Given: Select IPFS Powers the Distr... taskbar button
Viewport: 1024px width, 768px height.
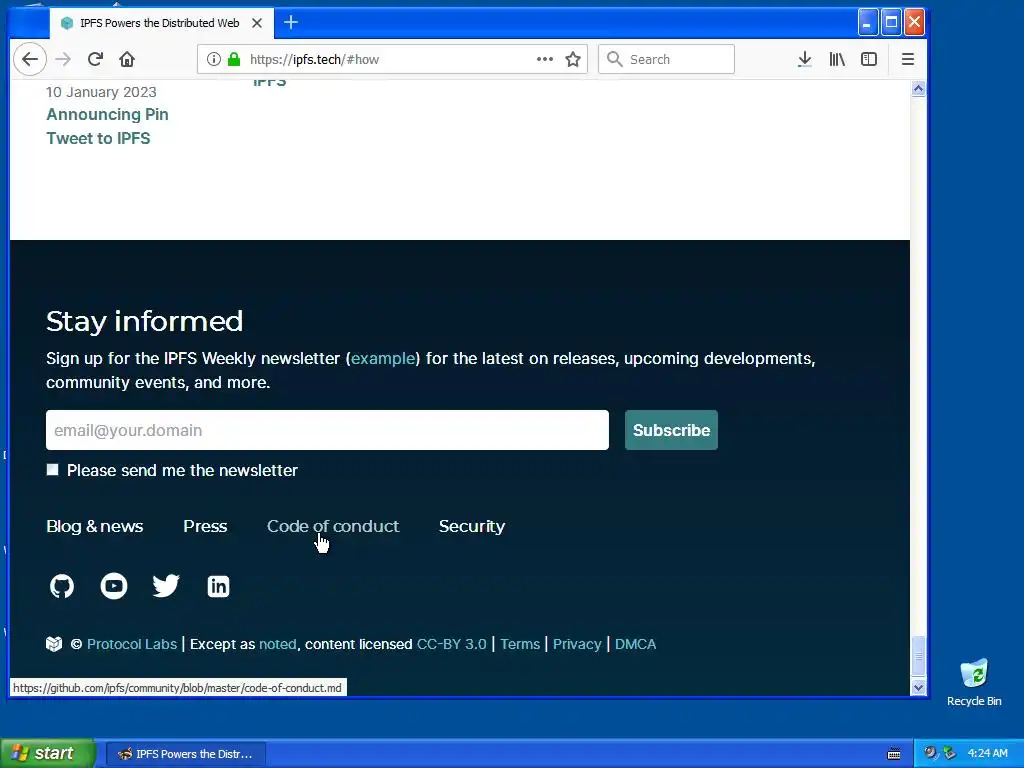Looking at the screenshot, I should (x=185, y=754).
